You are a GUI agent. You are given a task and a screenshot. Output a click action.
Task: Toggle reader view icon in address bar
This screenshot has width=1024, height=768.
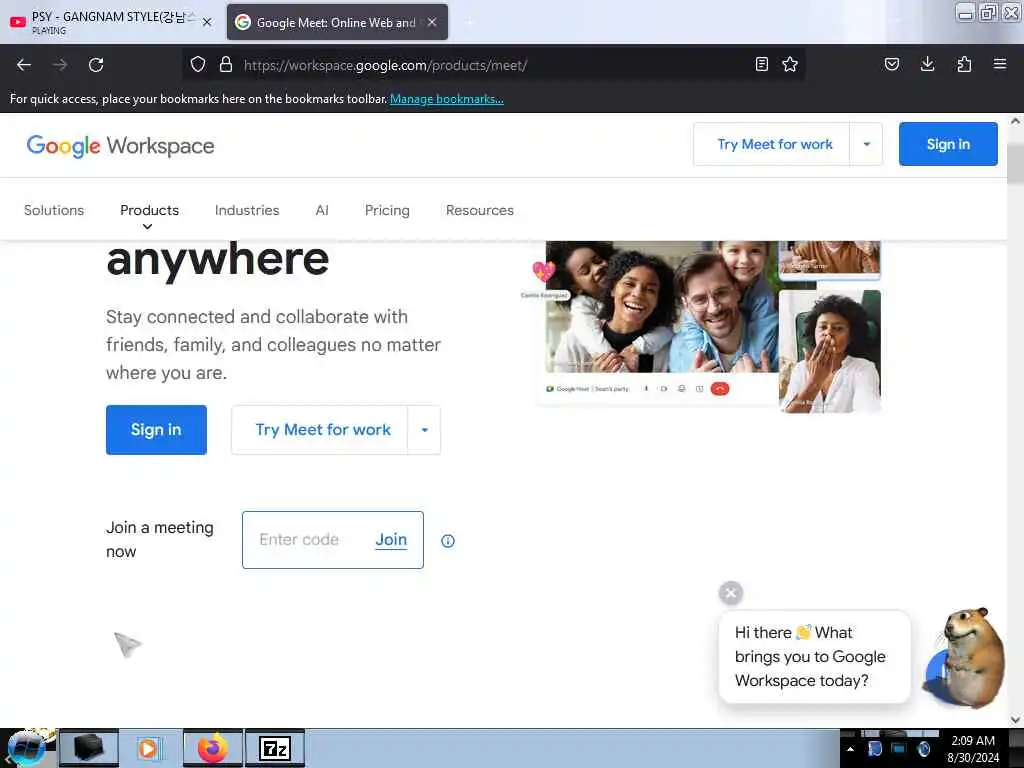[x=761, y=64]
